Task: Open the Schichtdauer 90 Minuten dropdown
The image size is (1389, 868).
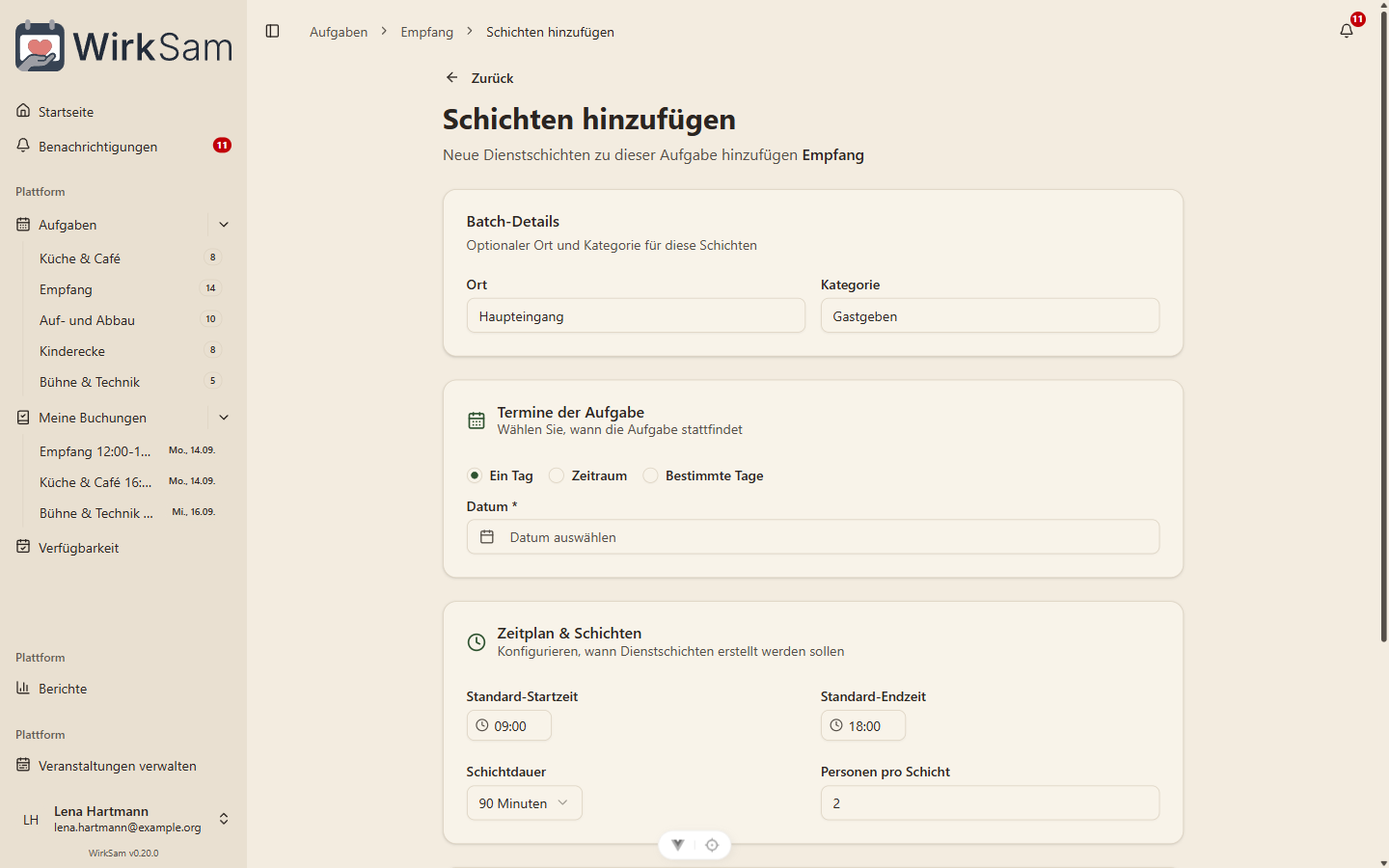Action: [525, 803]
